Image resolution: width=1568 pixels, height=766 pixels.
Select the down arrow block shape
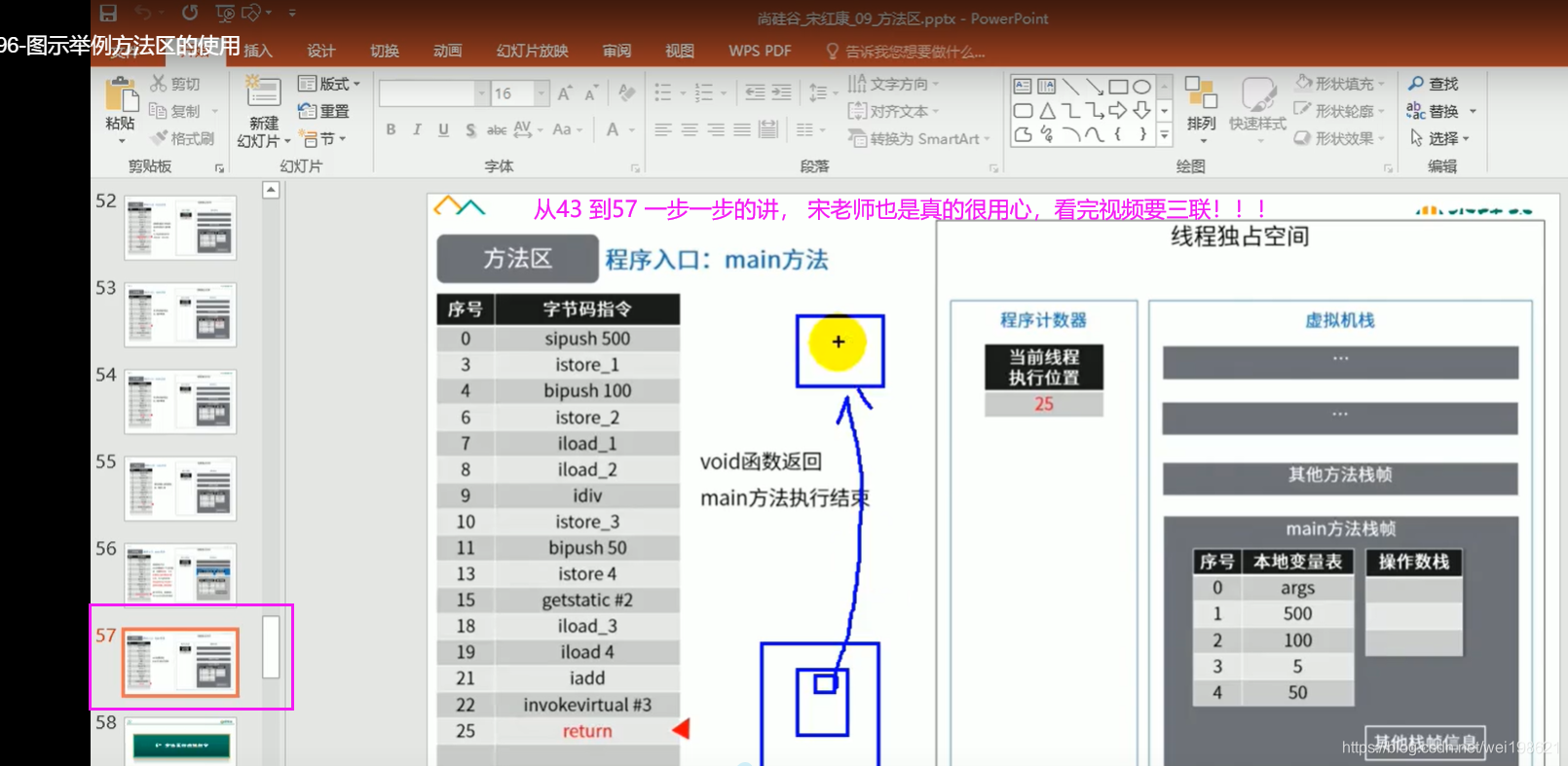(x=1141, y=110)
